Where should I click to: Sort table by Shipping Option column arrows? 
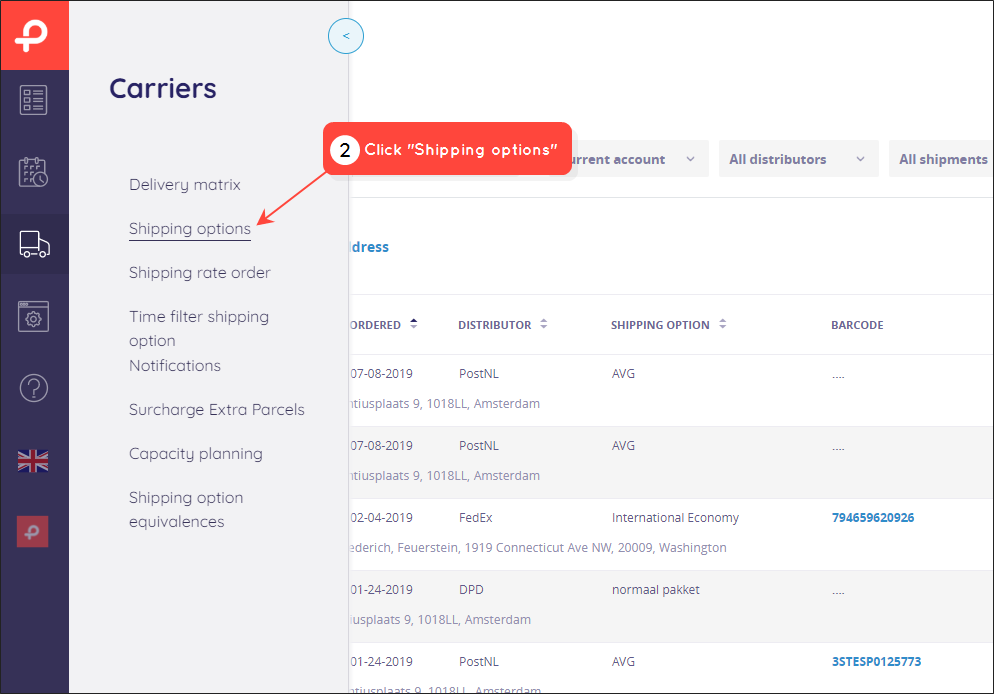723,324
